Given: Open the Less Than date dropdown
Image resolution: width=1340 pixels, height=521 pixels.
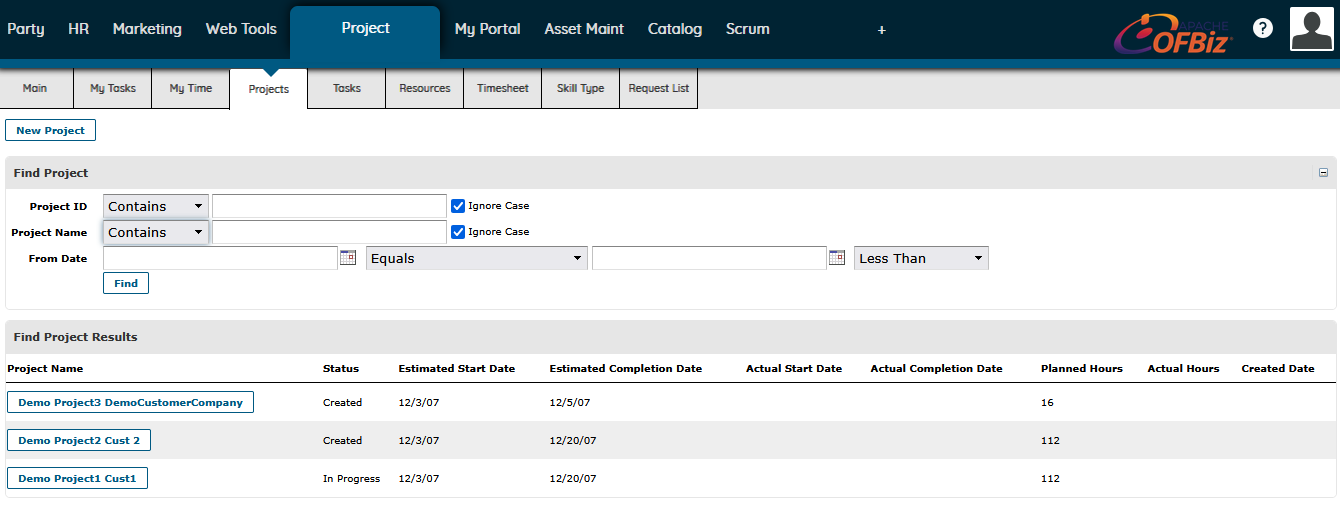Looking at the screenshot, I should [921, 258].
